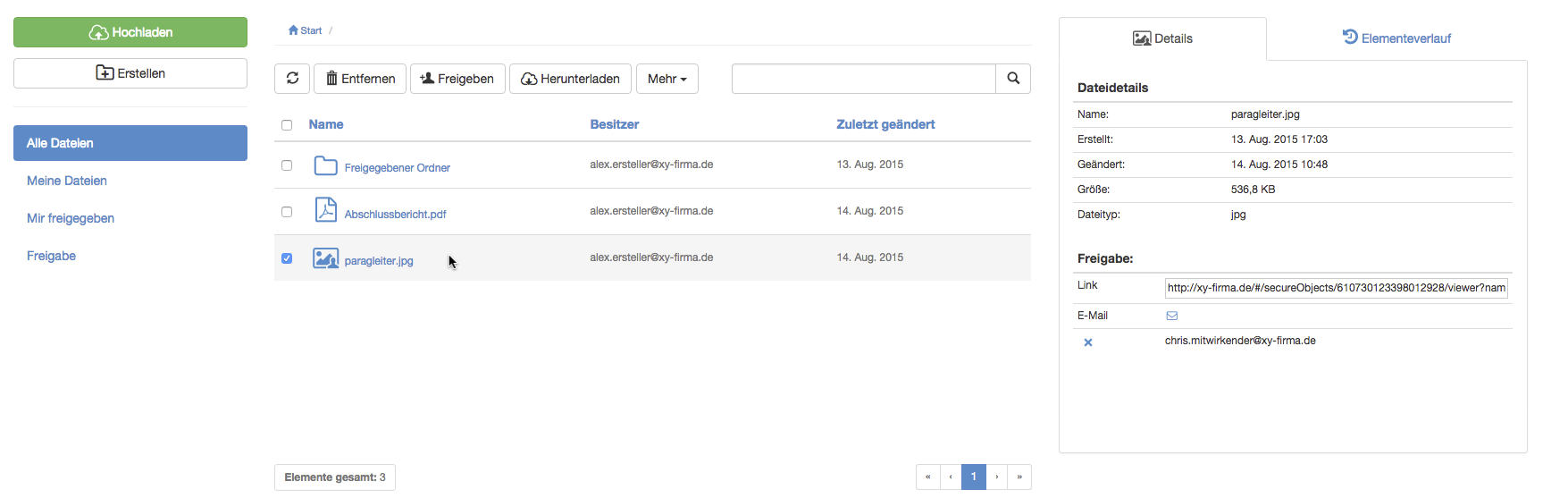The height and width of the screenshot is (498, 1568).
Task: Click the 13. Aug. 2015 date in folder row
Action: [x=870, y=165]
